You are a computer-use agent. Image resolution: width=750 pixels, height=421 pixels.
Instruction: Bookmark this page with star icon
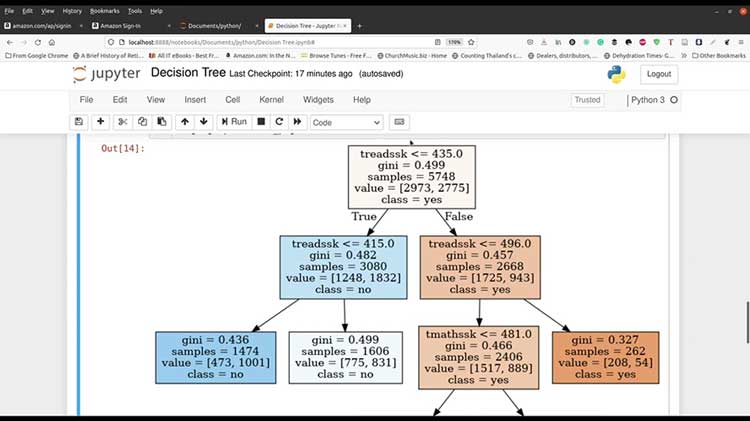pyautogui.click(x=471, y=42)
